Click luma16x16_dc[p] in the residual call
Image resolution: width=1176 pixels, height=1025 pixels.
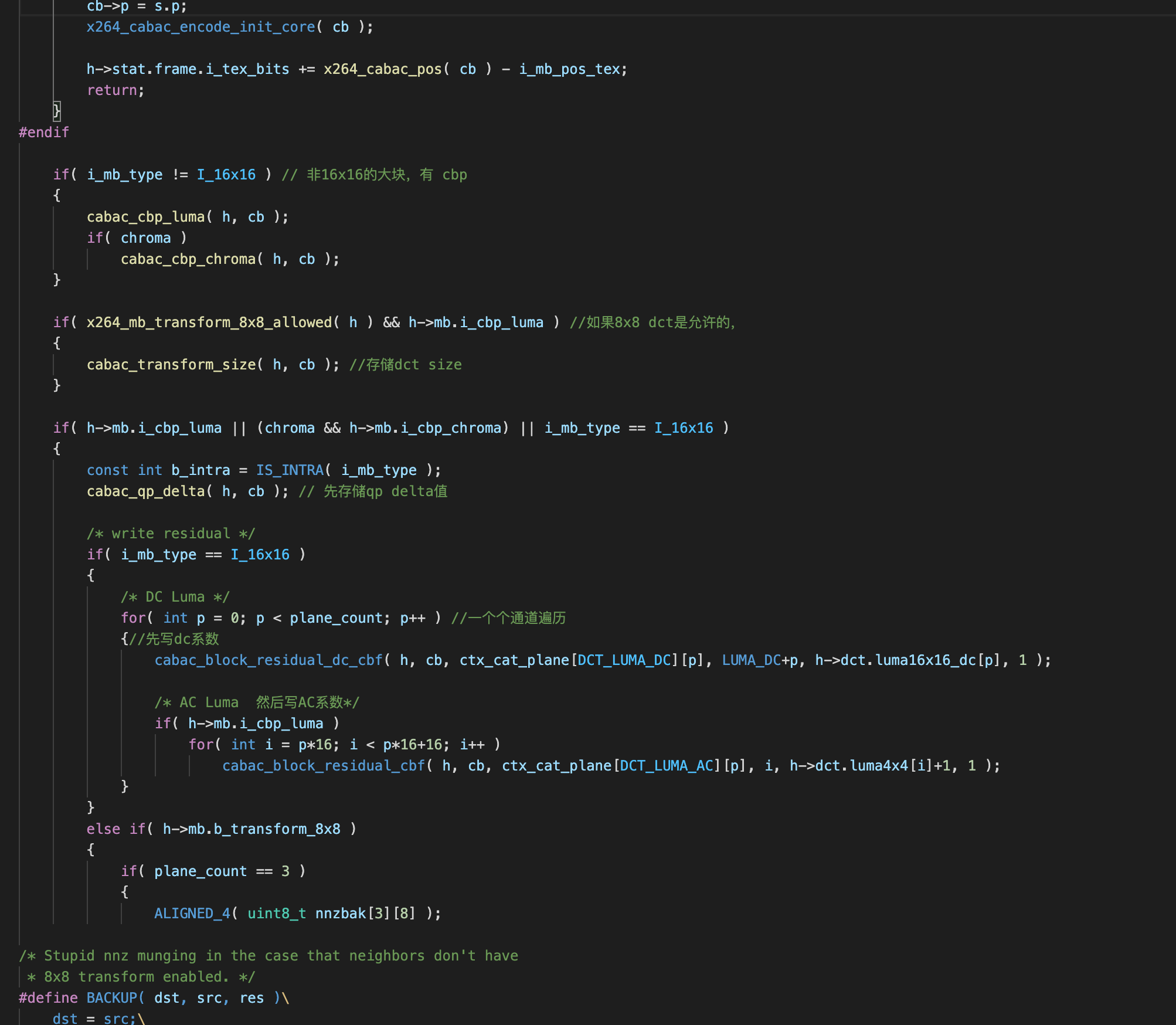tap(937, 660)
